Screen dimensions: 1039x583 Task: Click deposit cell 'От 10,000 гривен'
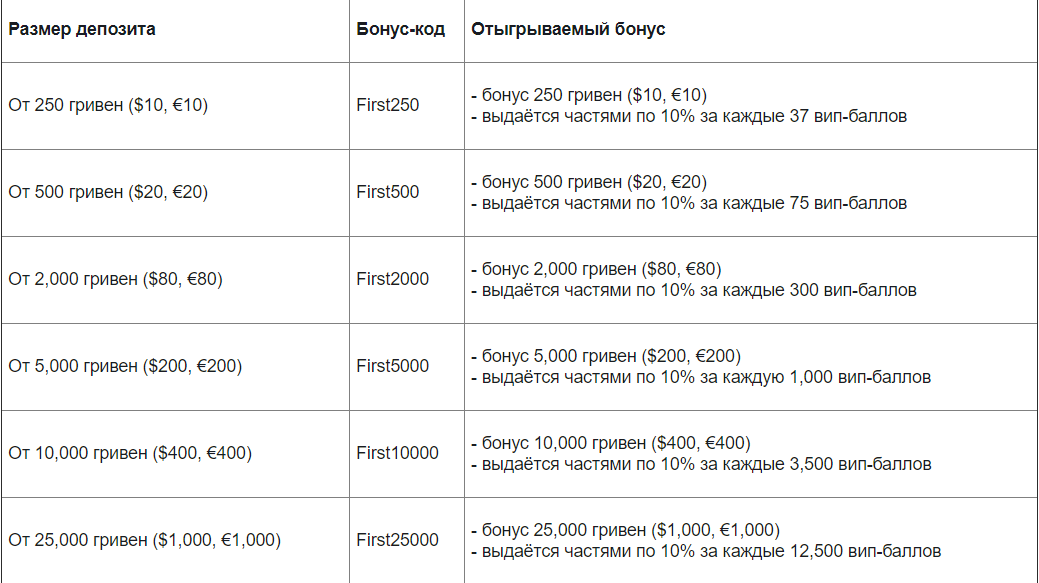[x=130, y=453]
